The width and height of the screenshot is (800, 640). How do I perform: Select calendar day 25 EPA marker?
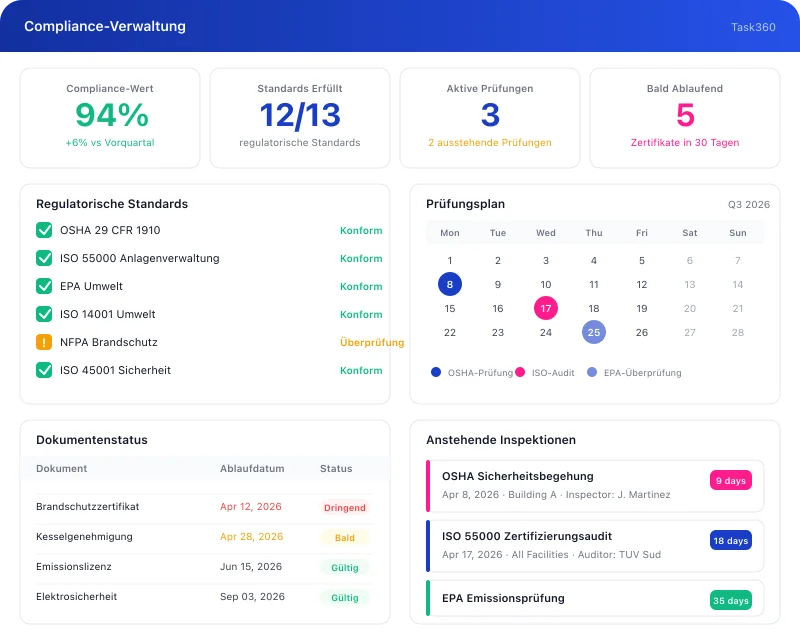tap(594, 332)
